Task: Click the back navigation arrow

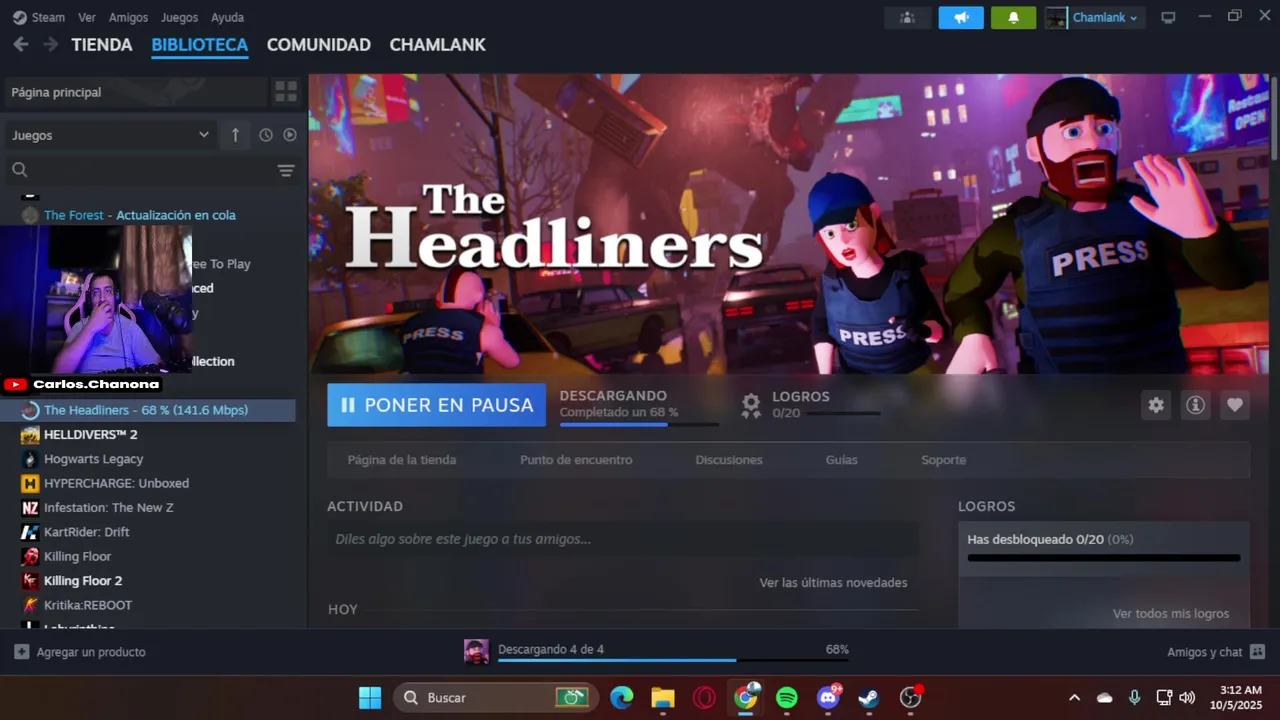Action: click(x=20, y=45)
